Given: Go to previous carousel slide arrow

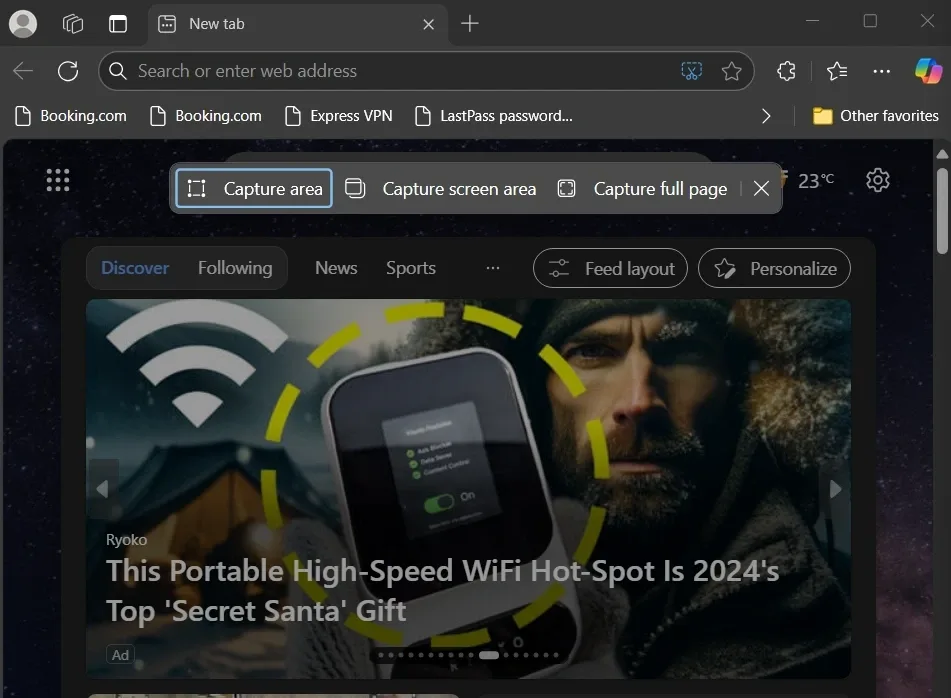Looking at the screenshot, I should (102, 489).
